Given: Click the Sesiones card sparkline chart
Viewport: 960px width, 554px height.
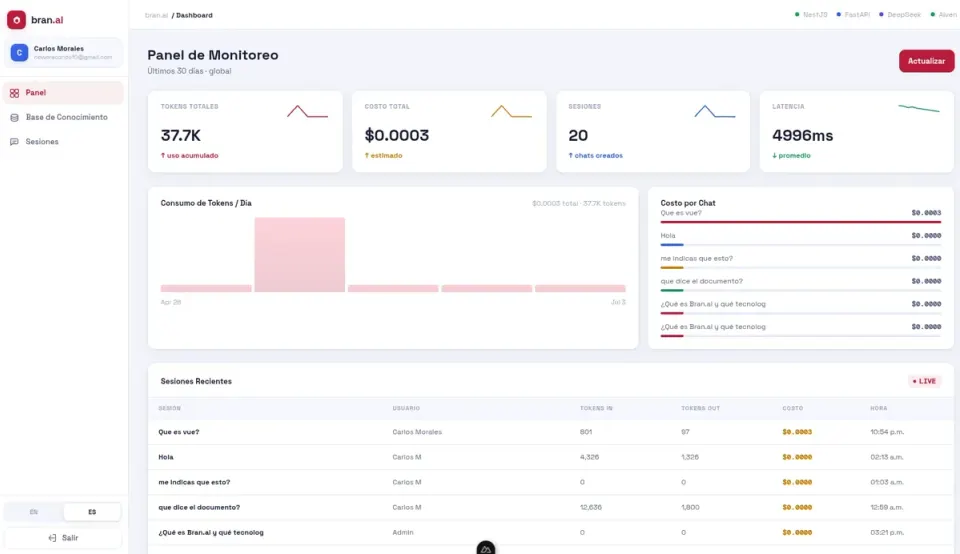Looking at the screenshot, I should click(x=714, y=111).
